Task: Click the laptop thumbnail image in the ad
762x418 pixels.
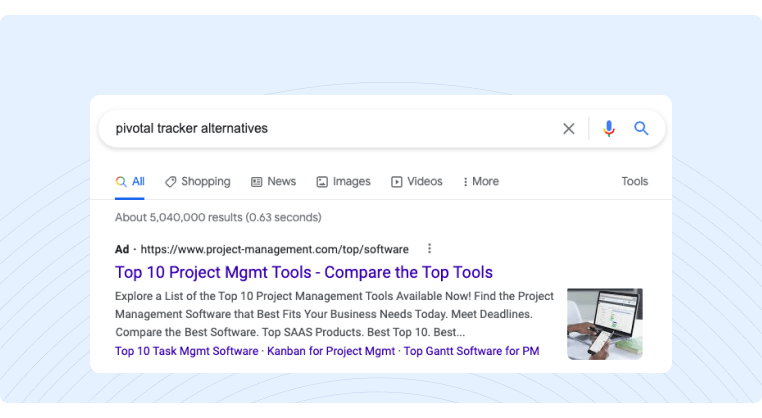Action: click(x=605, y=324)
